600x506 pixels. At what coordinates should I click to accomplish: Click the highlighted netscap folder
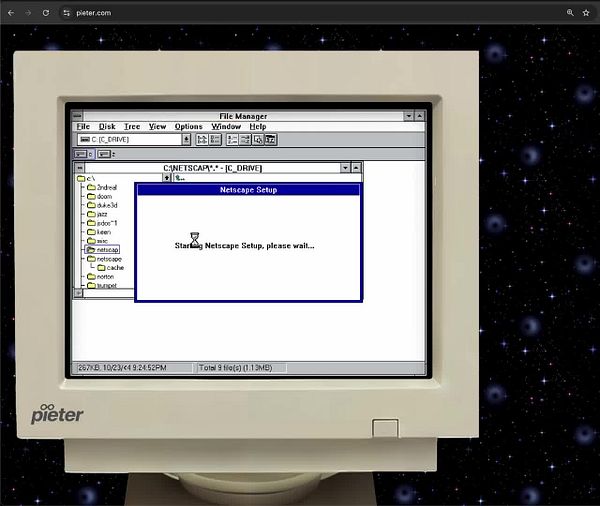pyautogui.click(x=103, y=250)
